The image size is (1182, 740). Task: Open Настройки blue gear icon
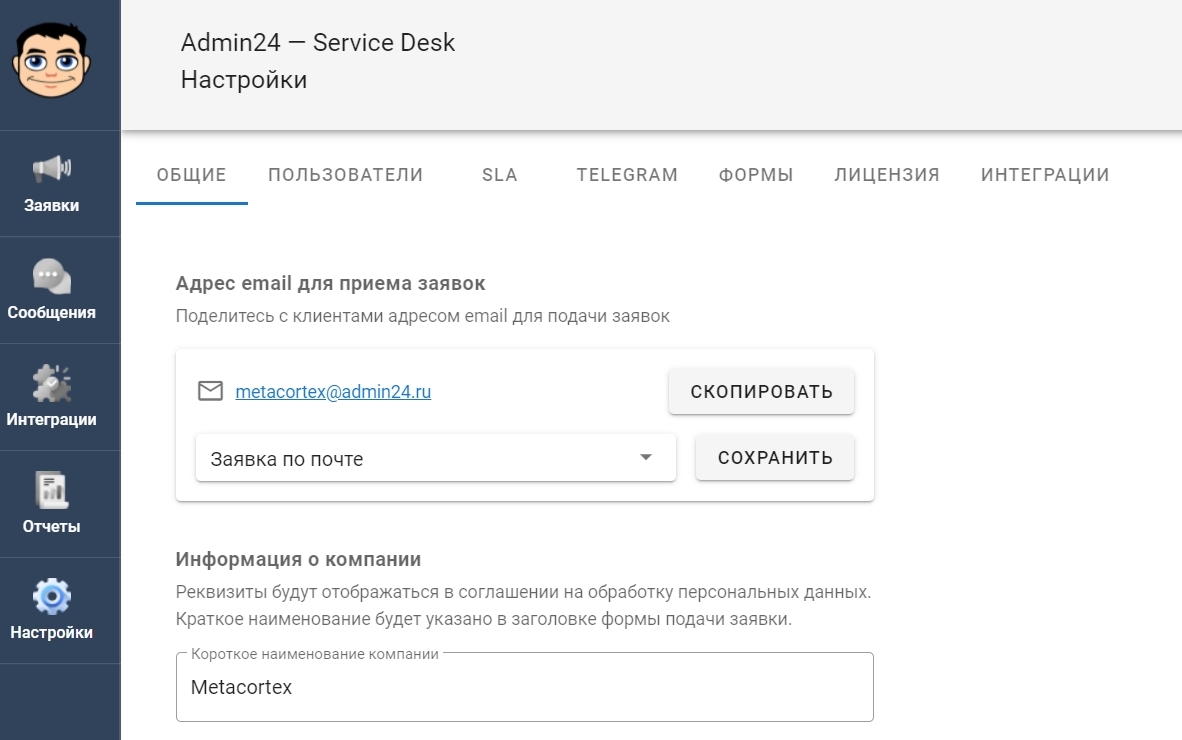coord(51,597)
